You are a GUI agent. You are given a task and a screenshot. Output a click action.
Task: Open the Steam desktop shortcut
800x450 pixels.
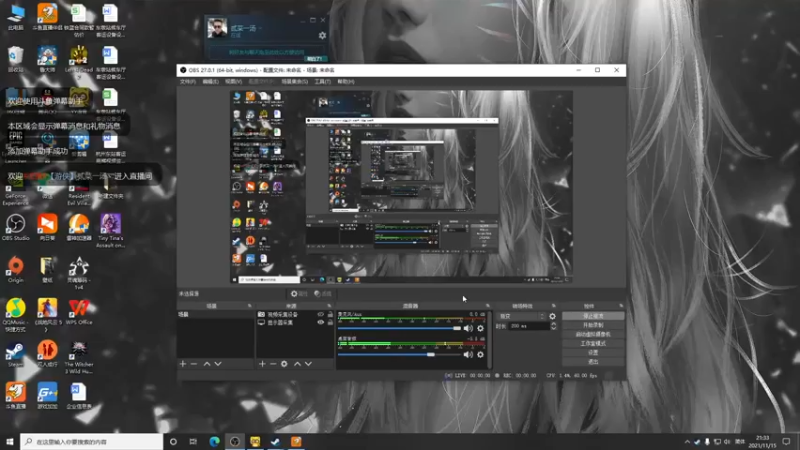pos(15,355)
